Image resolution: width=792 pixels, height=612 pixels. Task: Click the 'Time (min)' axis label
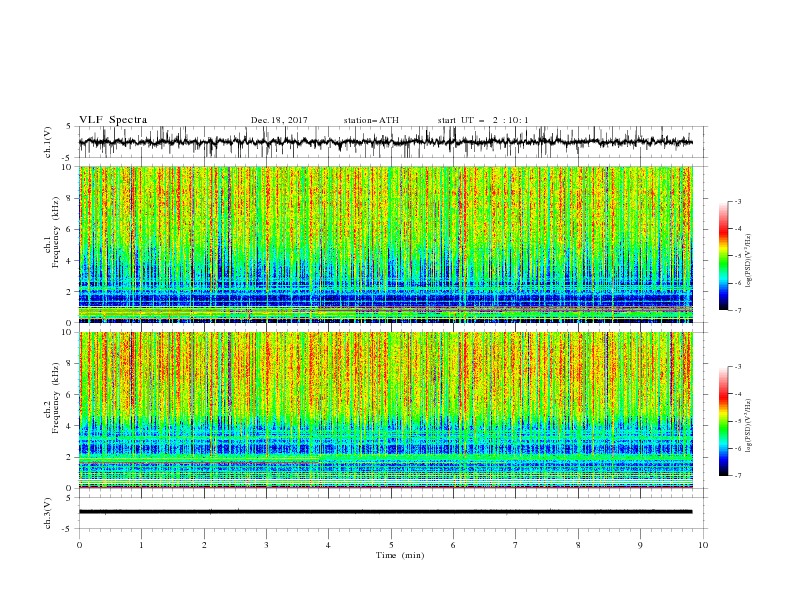coord(400,555)
